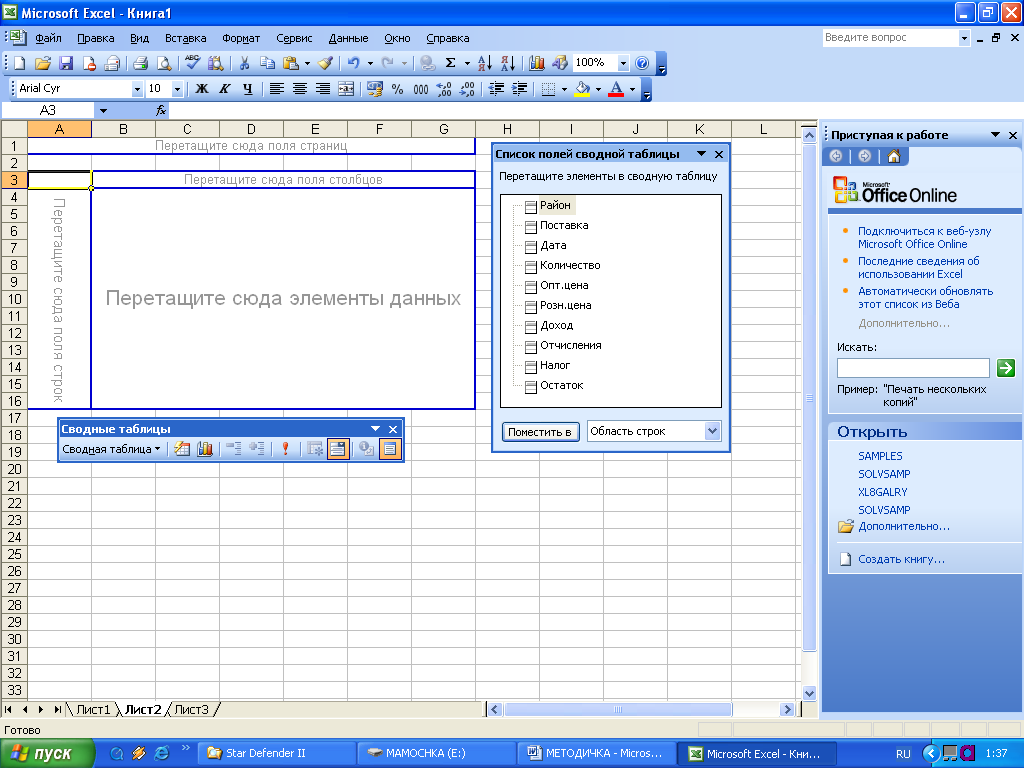Toggle center alignment
The height and width of the screenshot is (768, 1024).
tap(300, 89)
